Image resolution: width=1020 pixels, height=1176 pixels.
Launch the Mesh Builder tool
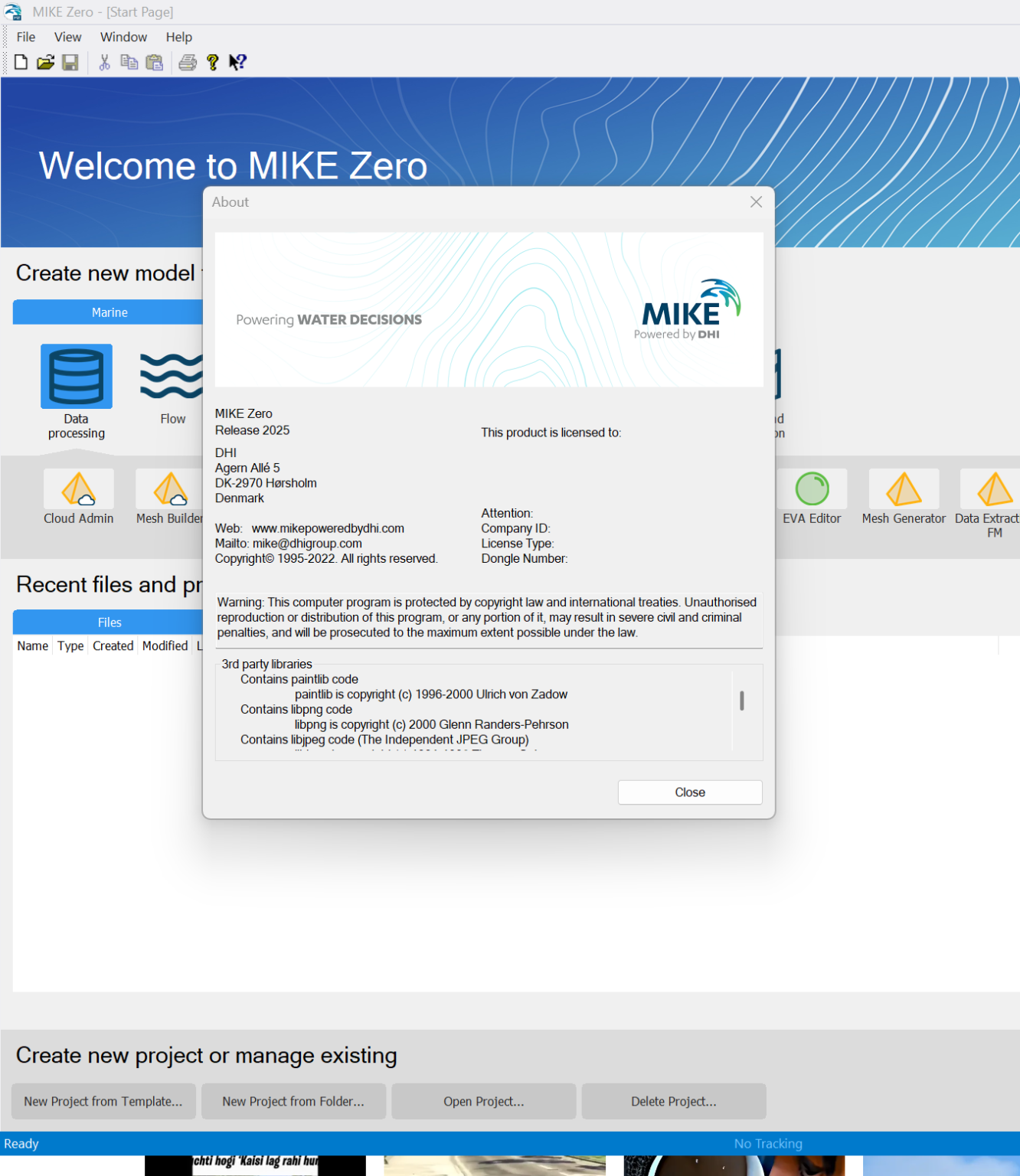pyautogui.click(x=169, y=488)
